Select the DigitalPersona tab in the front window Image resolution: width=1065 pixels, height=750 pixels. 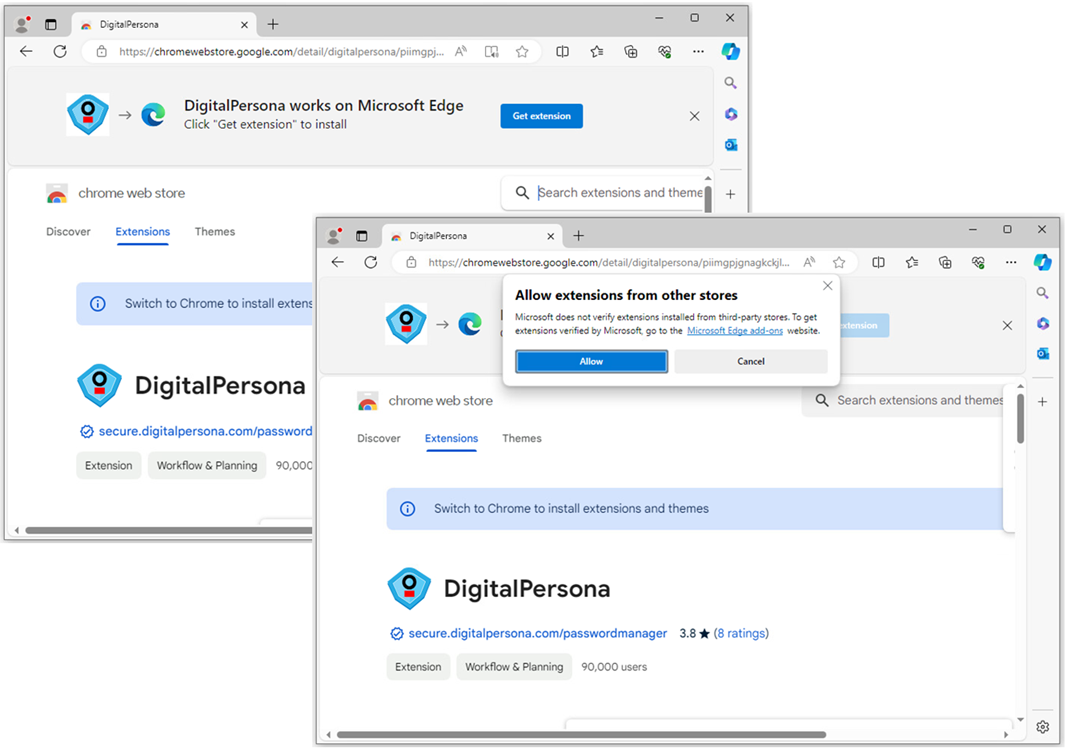tap(472, 236)
